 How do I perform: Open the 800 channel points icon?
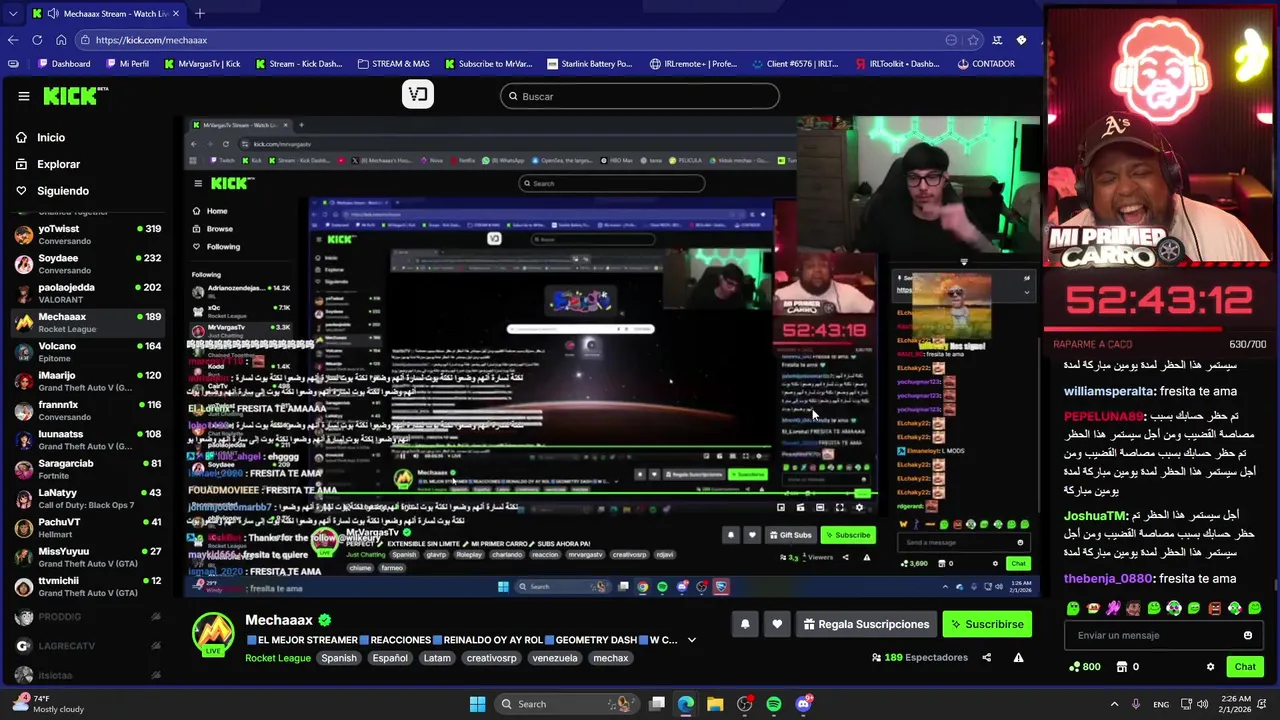point(1084,667)
